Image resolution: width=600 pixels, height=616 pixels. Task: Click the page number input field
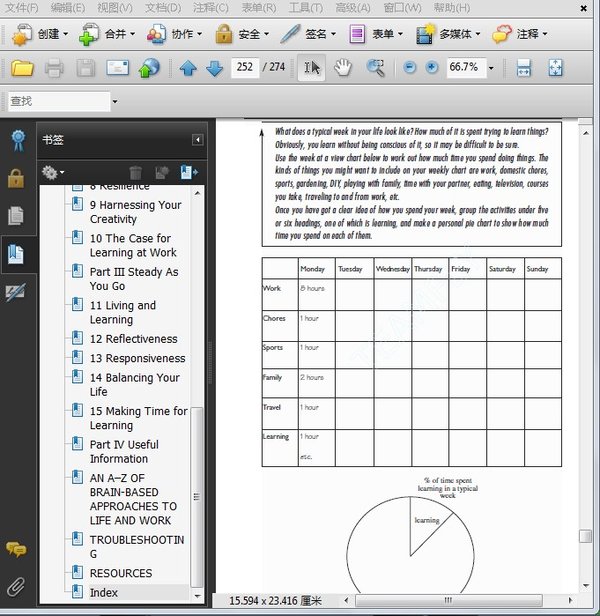point(245,68)
